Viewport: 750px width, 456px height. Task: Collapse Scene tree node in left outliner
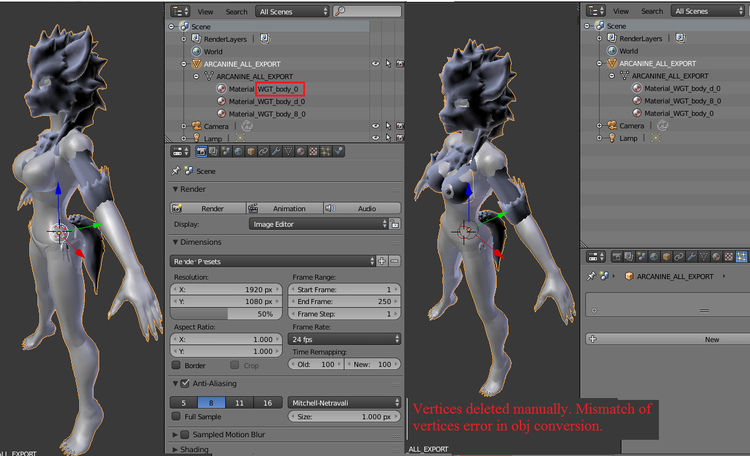171,27
